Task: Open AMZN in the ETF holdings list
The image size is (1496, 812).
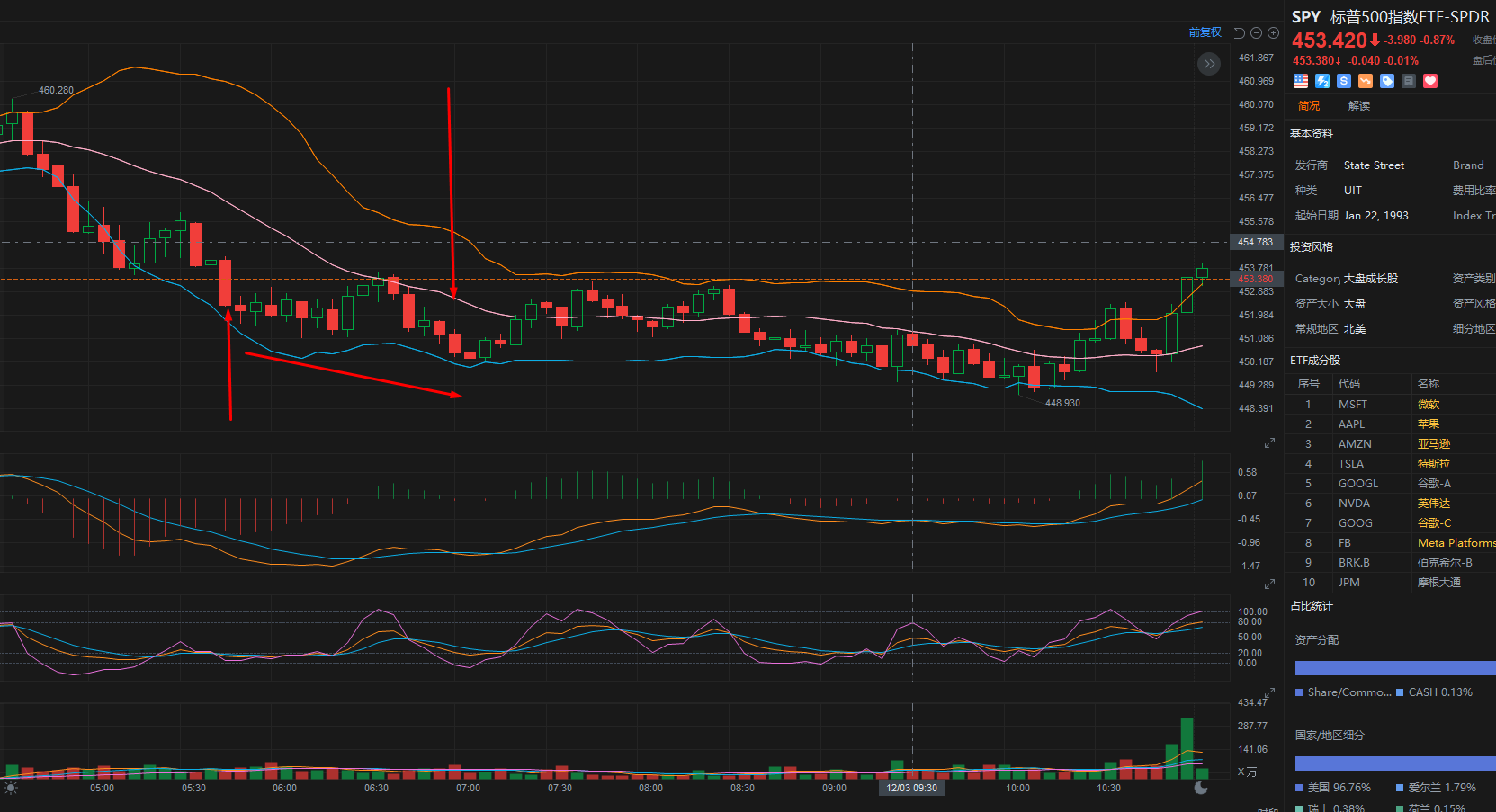Action: point(1355,444)
